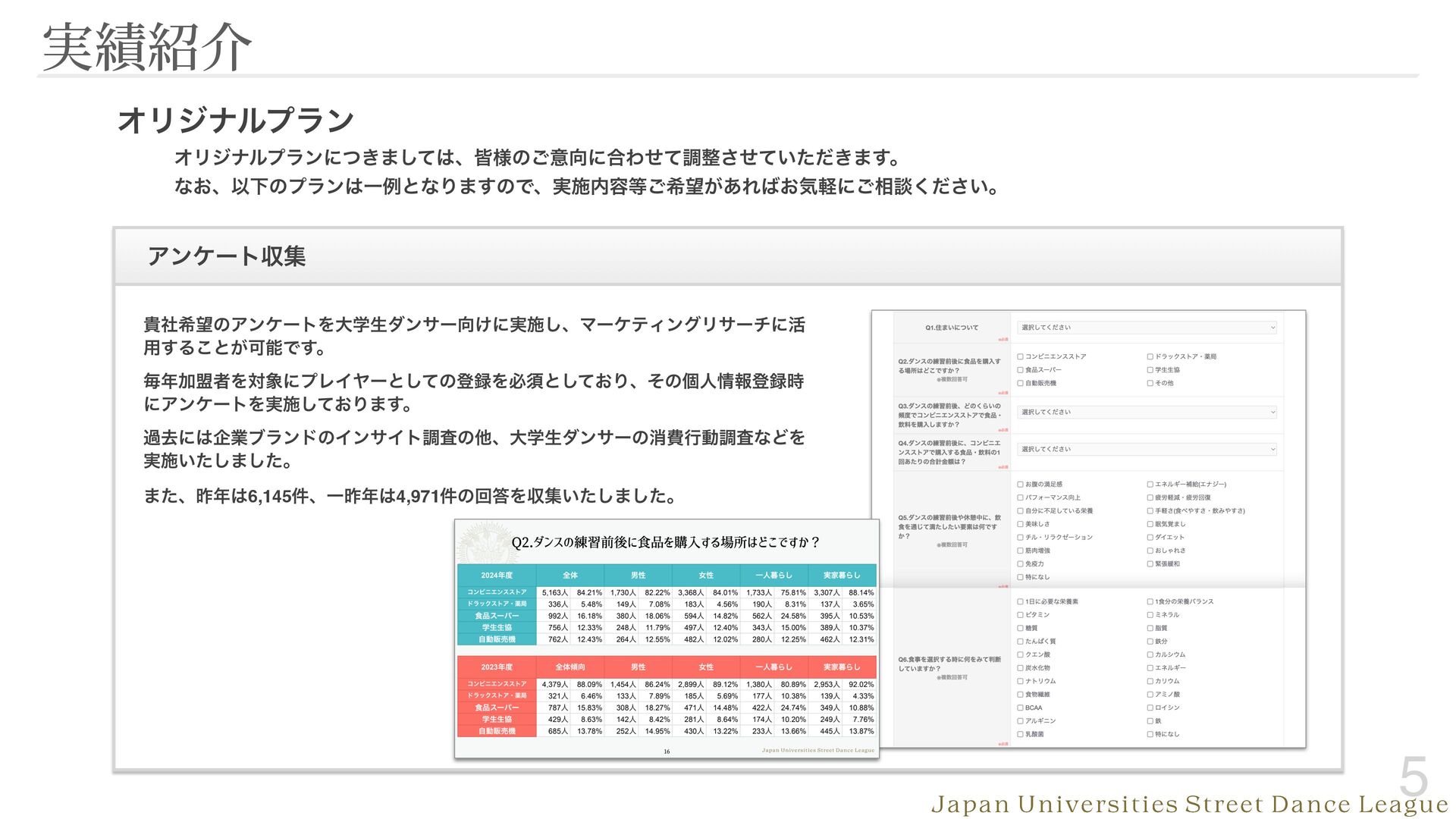Open the Q4 合計金額 dropdown
This screenshot has width=1456, height=819.
pyautogui.click(x=1148, y=450)
